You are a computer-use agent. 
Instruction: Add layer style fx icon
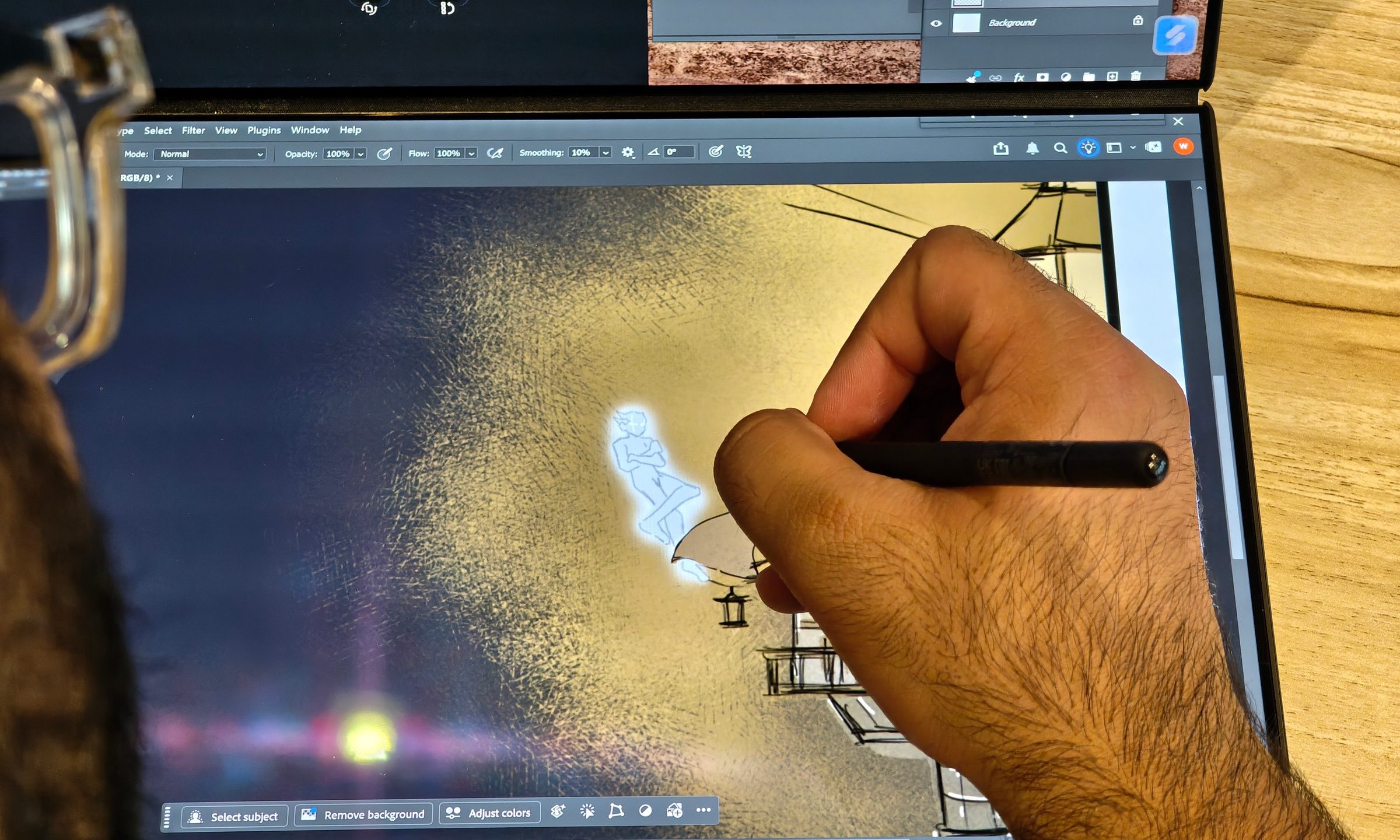[x=1019, y=78]
